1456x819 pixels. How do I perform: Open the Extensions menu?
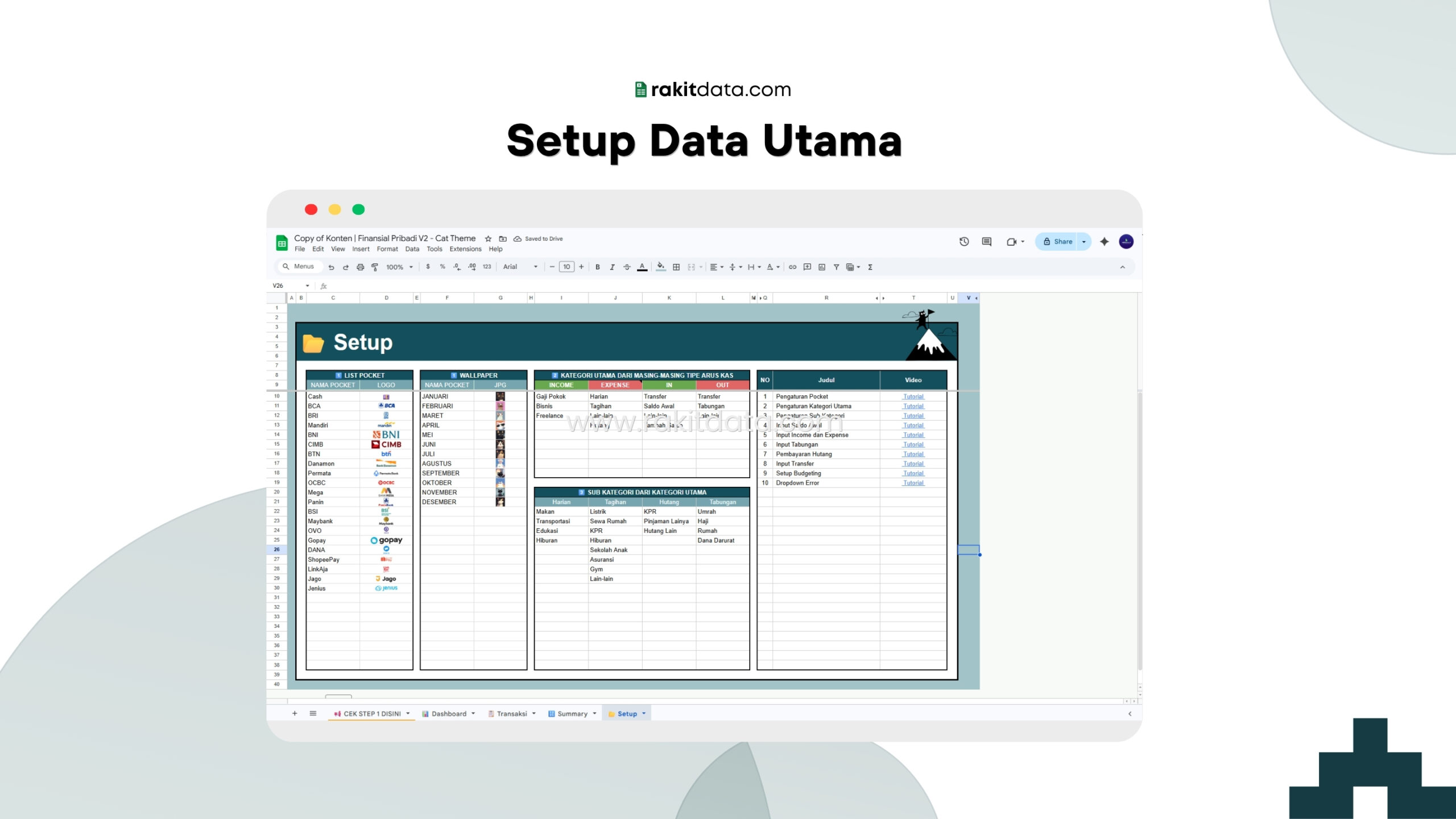coord(465,249)
